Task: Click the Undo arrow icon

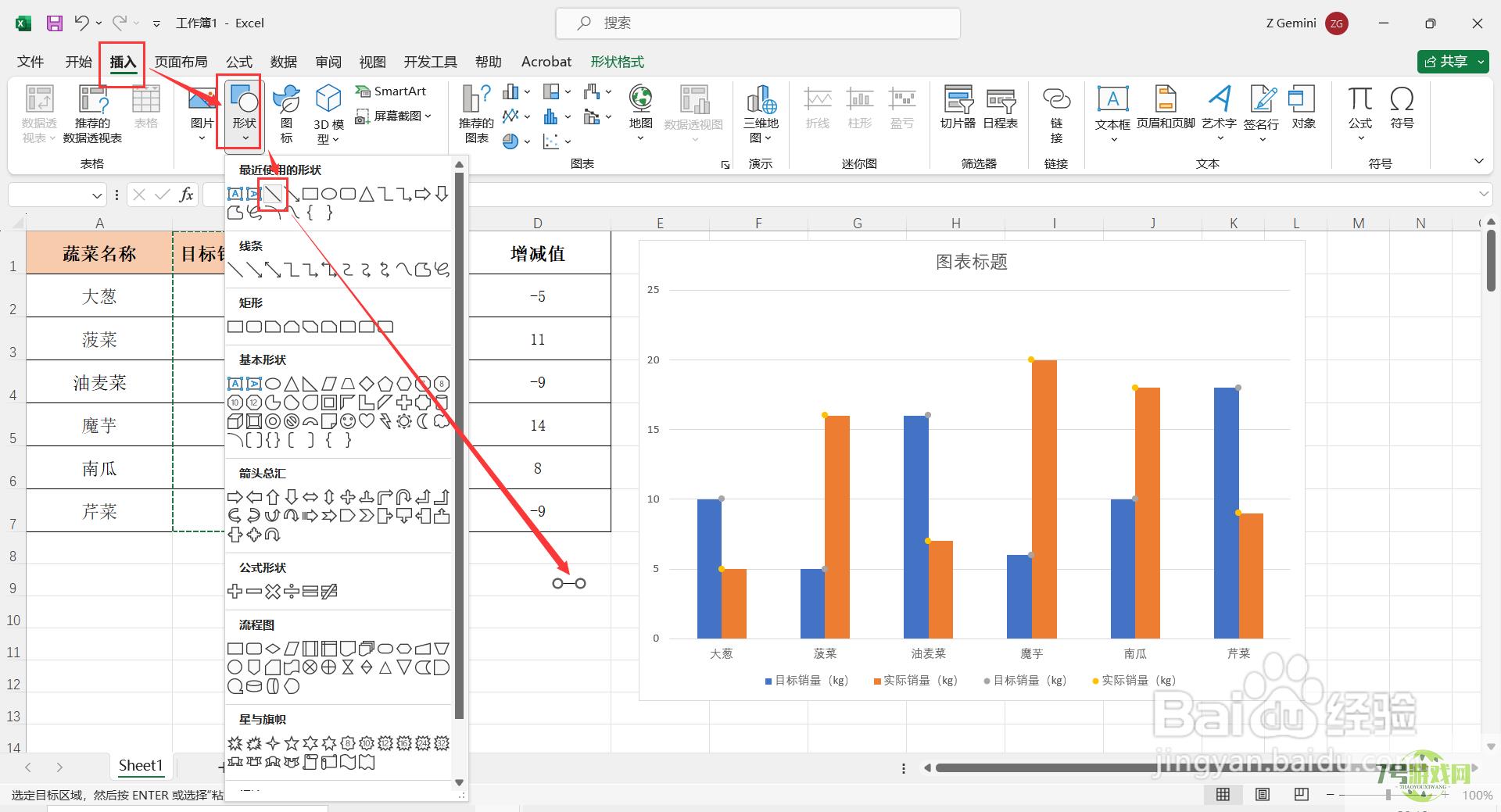Action: [82, 23]
